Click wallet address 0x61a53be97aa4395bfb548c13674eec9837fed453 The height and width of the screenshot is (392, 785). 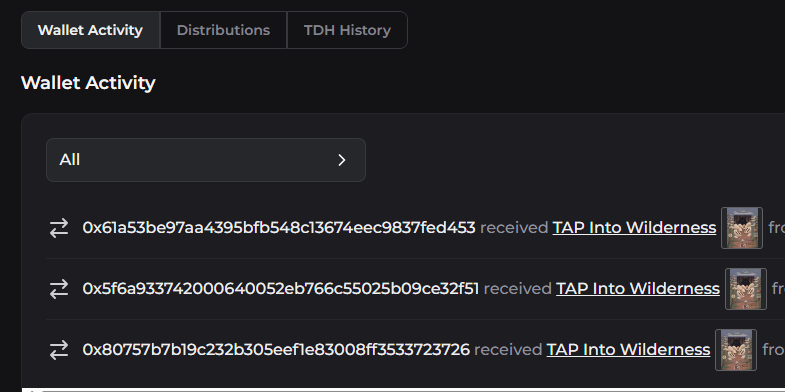pyautogui.click(x=279, y=228)
